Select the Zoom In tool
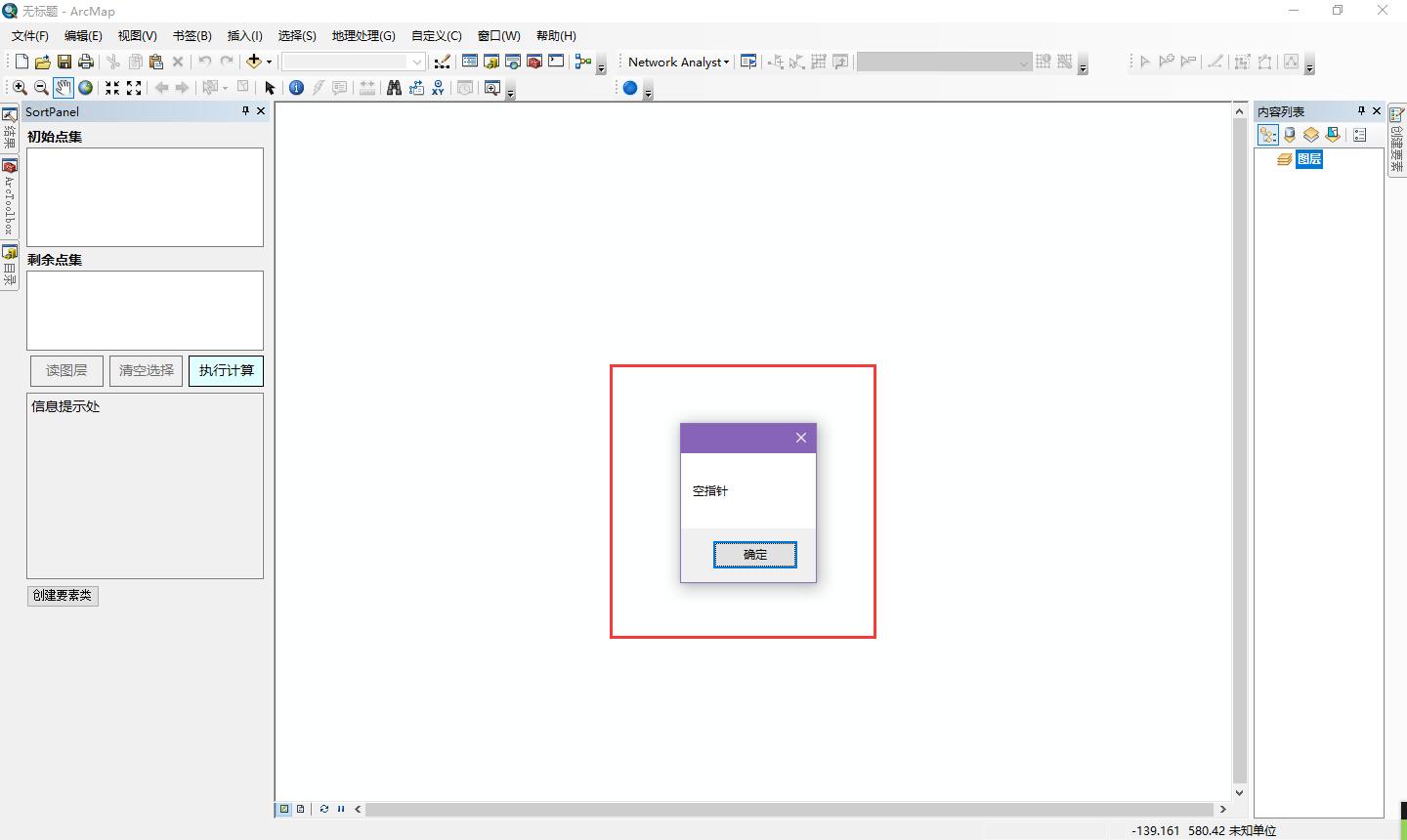The image size is (1407, 840). [20, 88]
